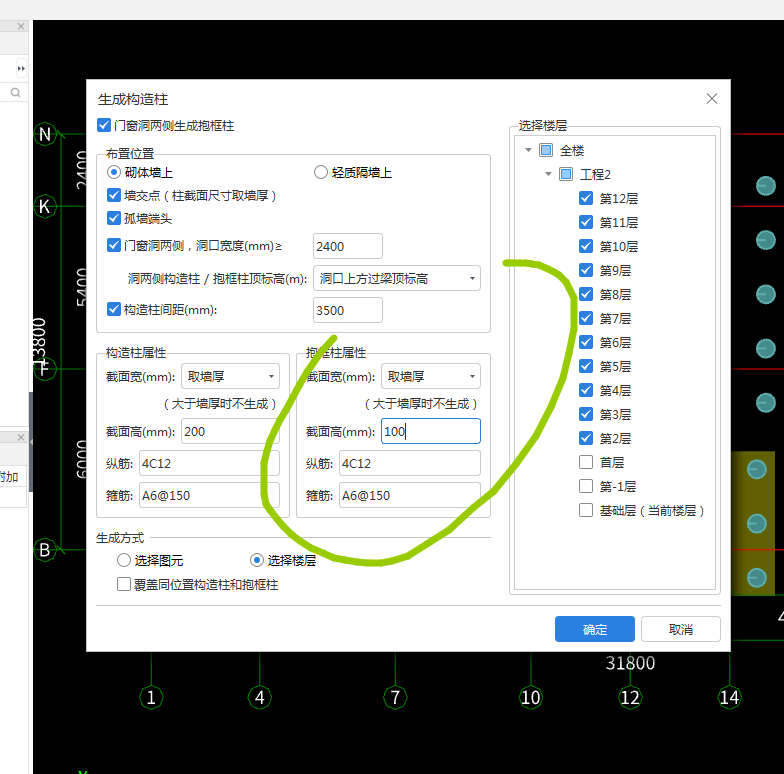Uncheck 第4层 floor

point(586,390)
